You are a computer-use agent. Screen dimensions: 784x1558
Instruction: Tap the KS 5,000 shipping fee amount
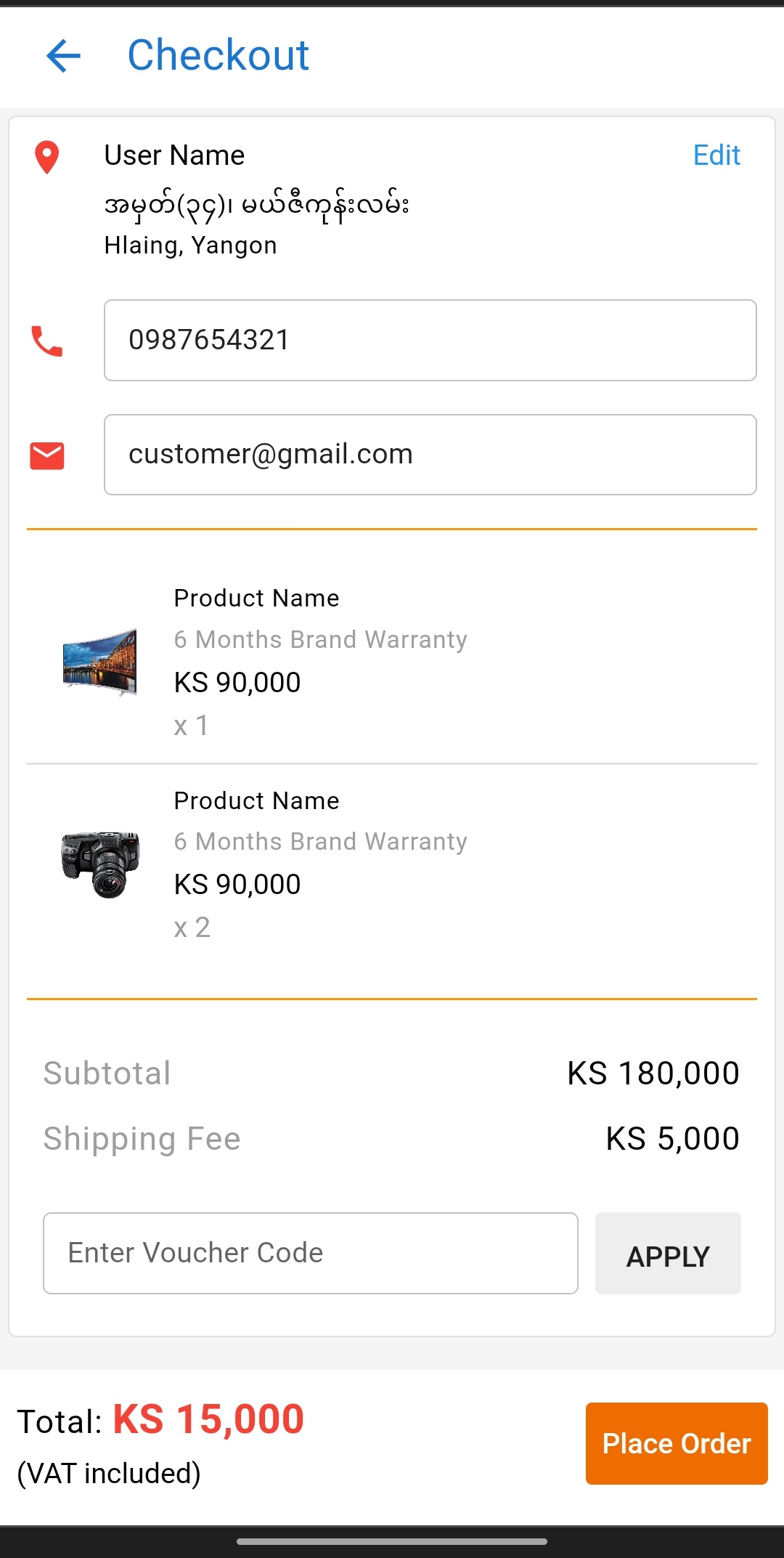pyautogui.click(x=672, y=1139)
